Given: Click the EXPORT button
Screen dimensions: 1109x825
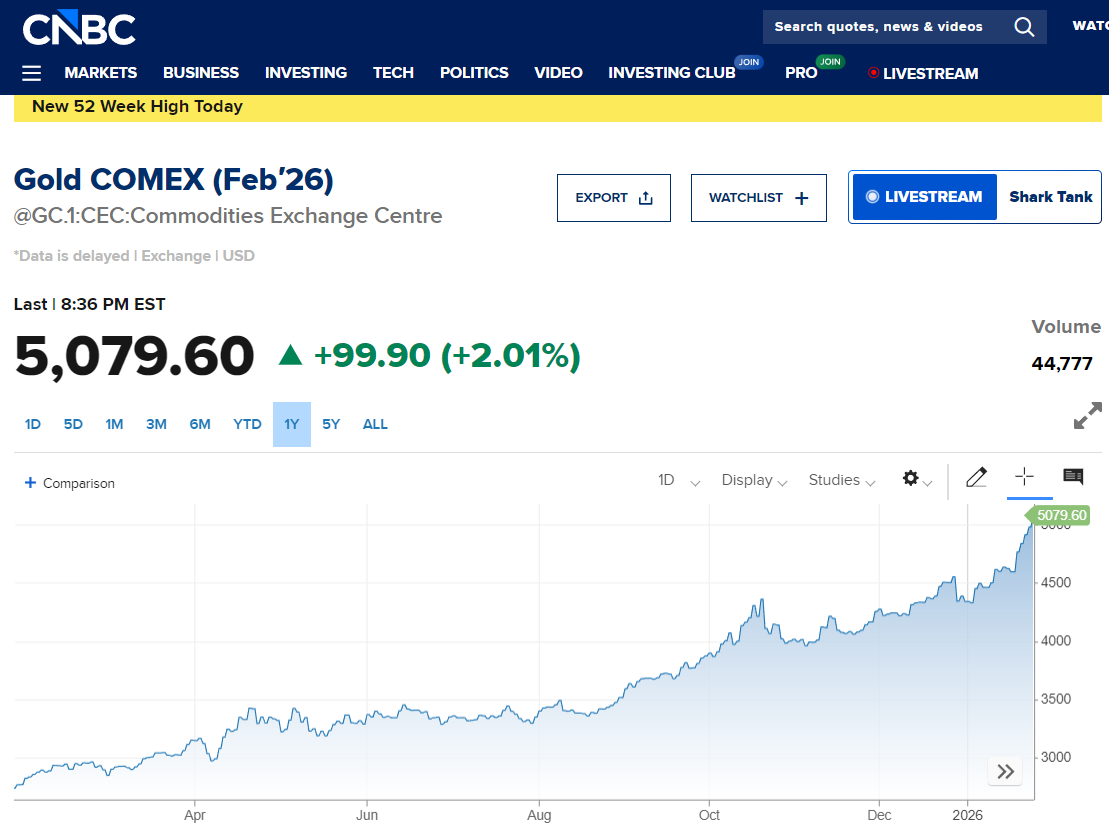Looking at the screenshot, I should [613, 198].
